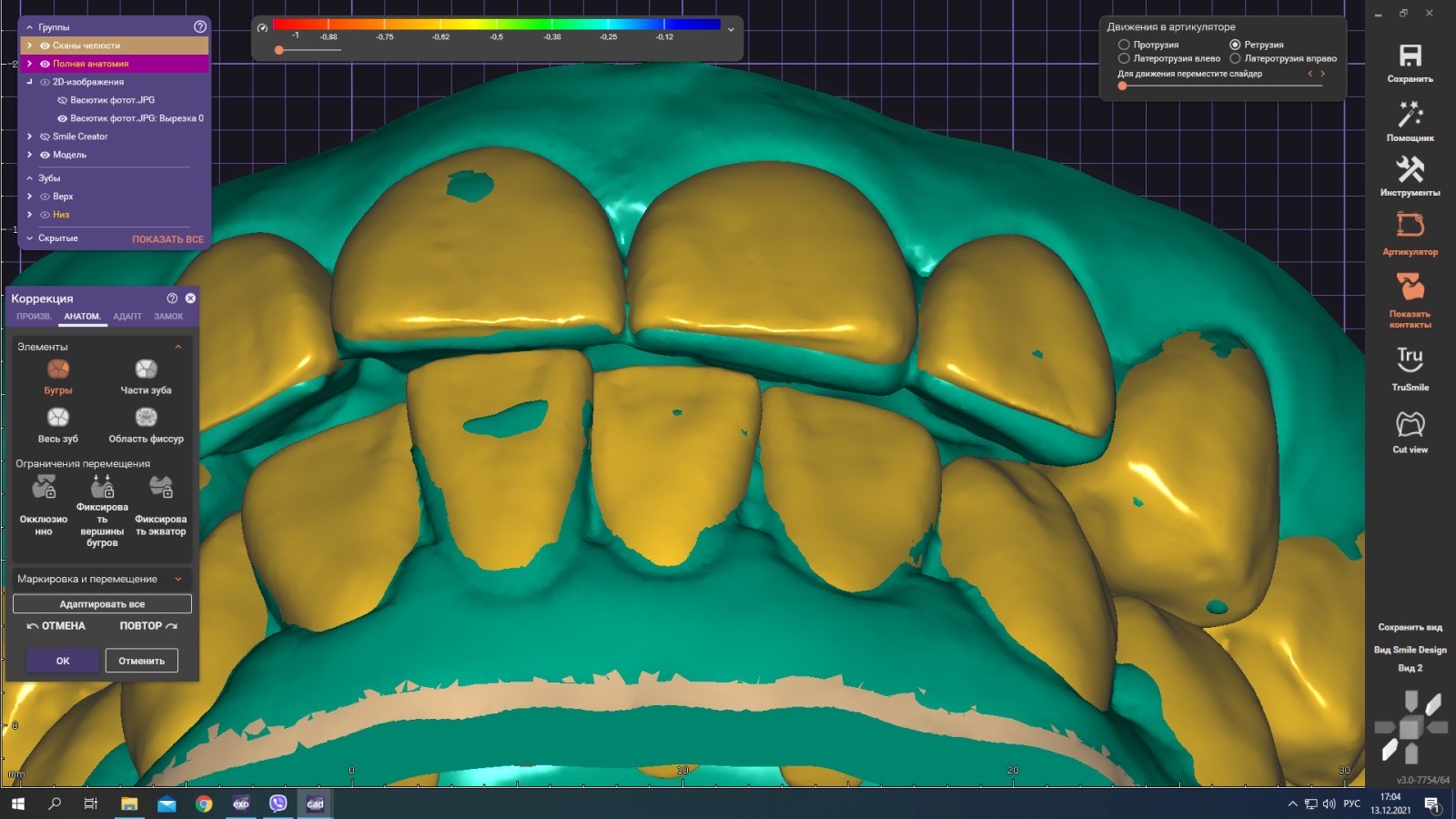The width and height of the screenshot is (1456, 819).
Task: Click the Показать контакты icon
Action: [x=1410, y=288]
